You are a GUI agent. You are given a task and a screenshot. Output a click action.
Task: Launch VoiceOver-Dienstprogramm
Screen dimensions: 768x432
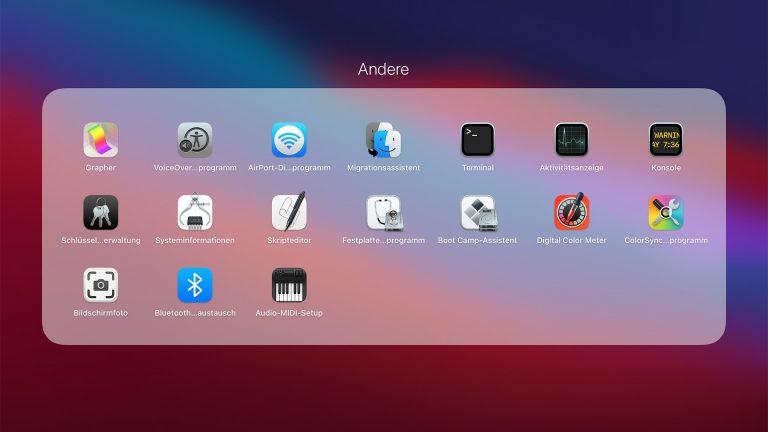(195, 140)
